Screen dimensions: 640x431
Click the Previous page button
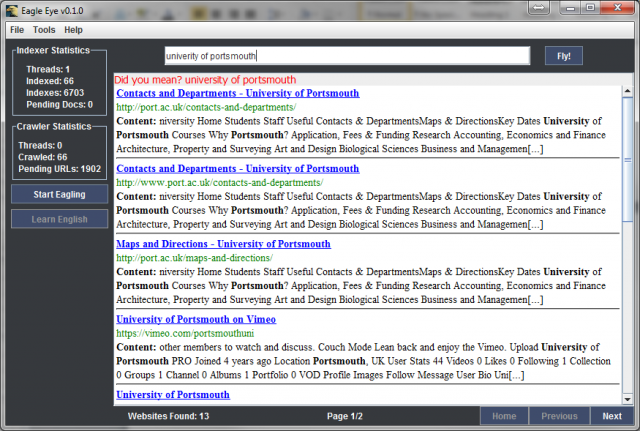(x=559, y=416)
